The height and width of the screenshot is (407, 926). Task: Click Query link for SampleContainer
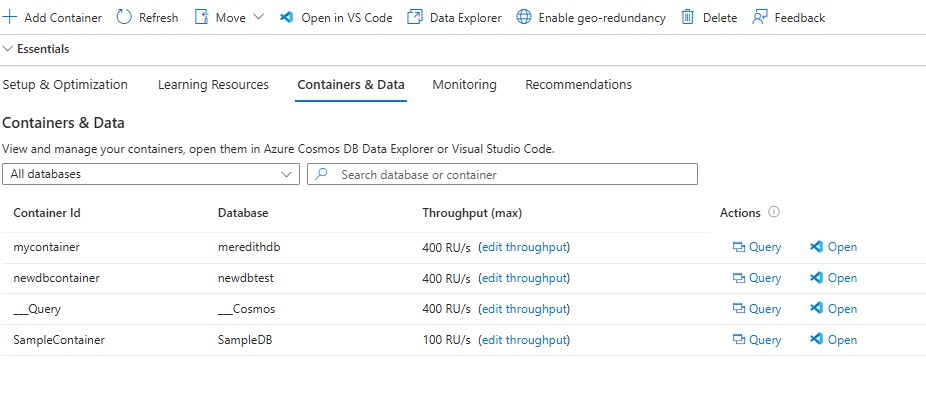[x=765, y=340]
